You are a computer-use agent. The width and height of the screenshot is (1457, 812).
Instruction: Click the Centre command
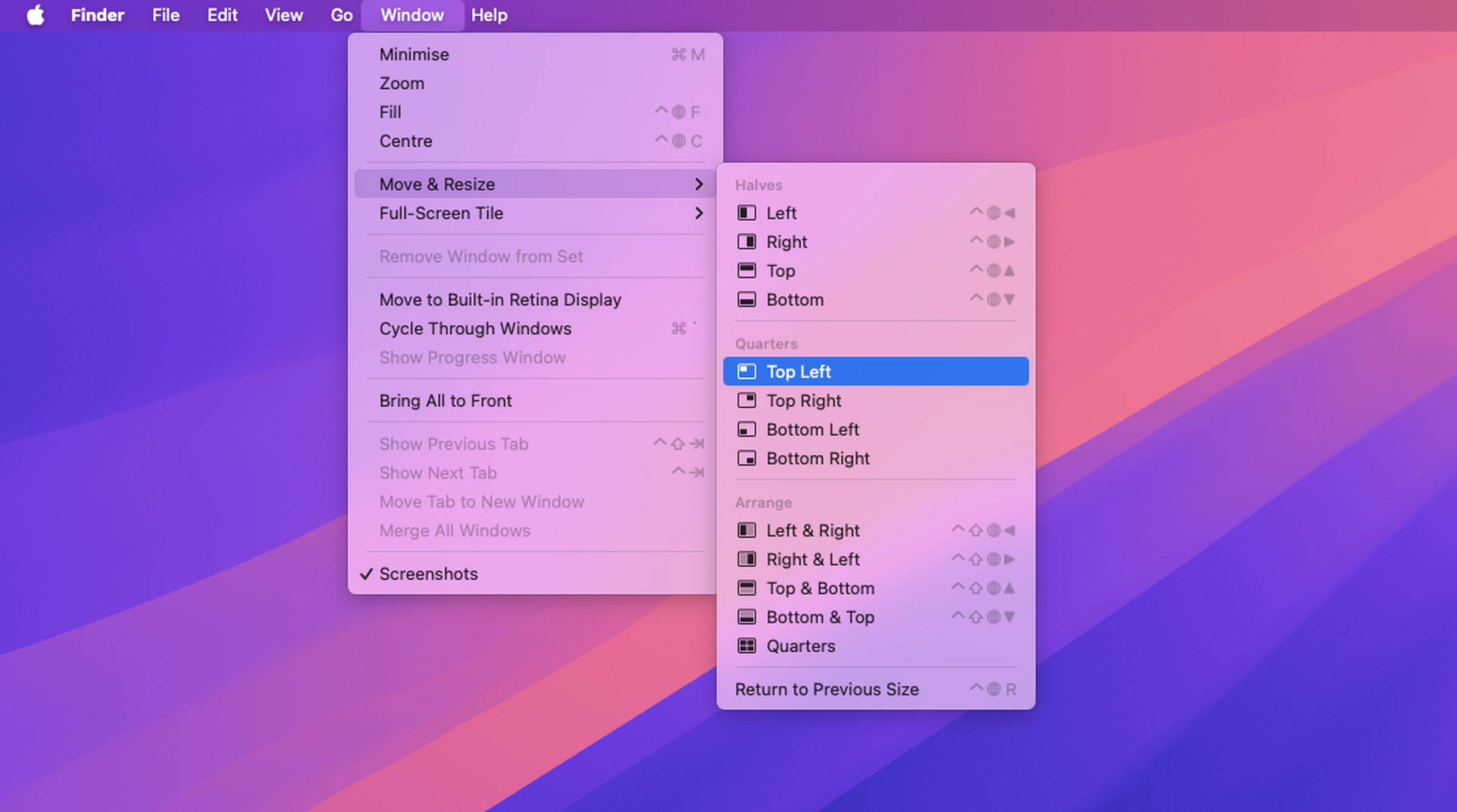tap(406, 141)
